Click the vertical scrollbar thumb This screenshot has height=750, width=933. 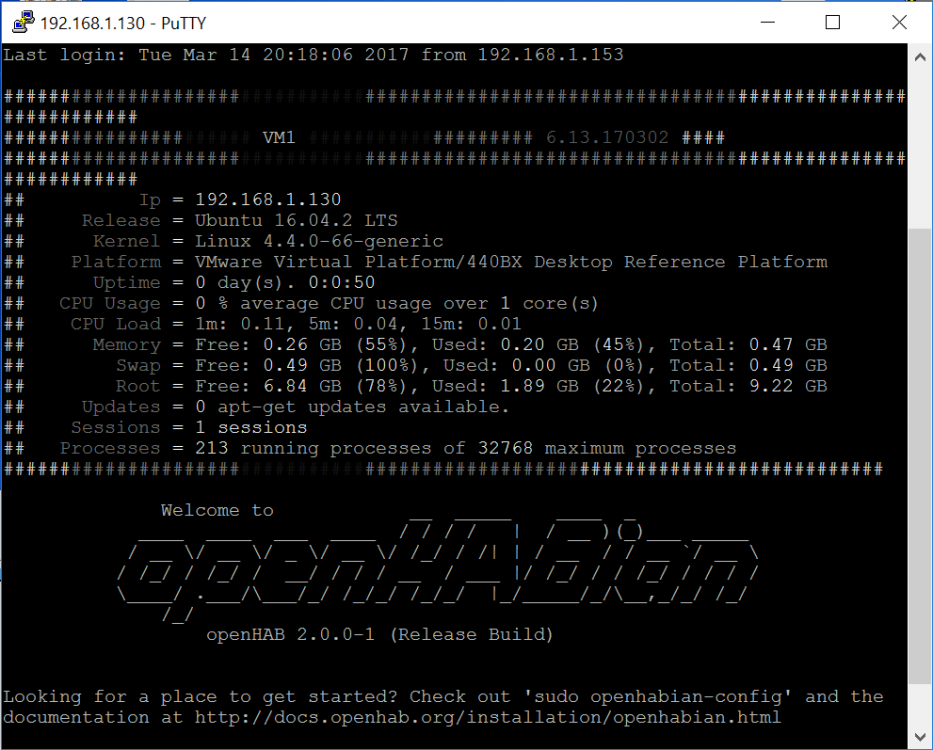pyautogui.click(x=920, y=456)
